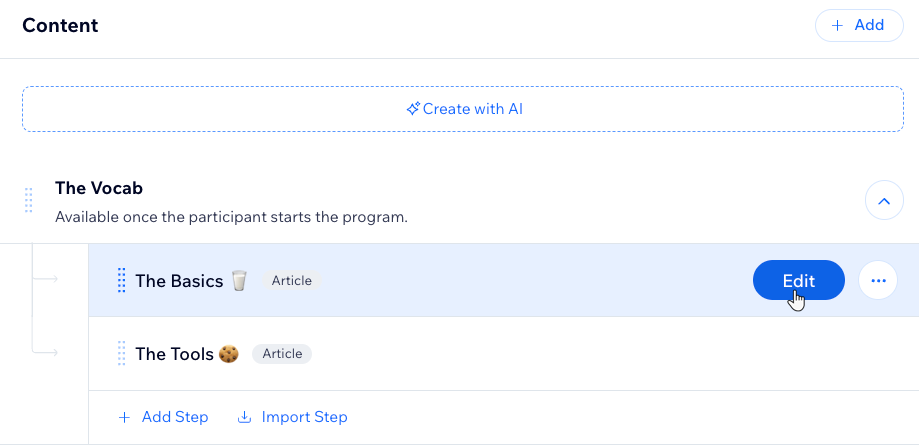Viewport: 919px width, 445px height.
Task: Collapse The Vocab section with the chevron
Action: click(x=884, y=201)
